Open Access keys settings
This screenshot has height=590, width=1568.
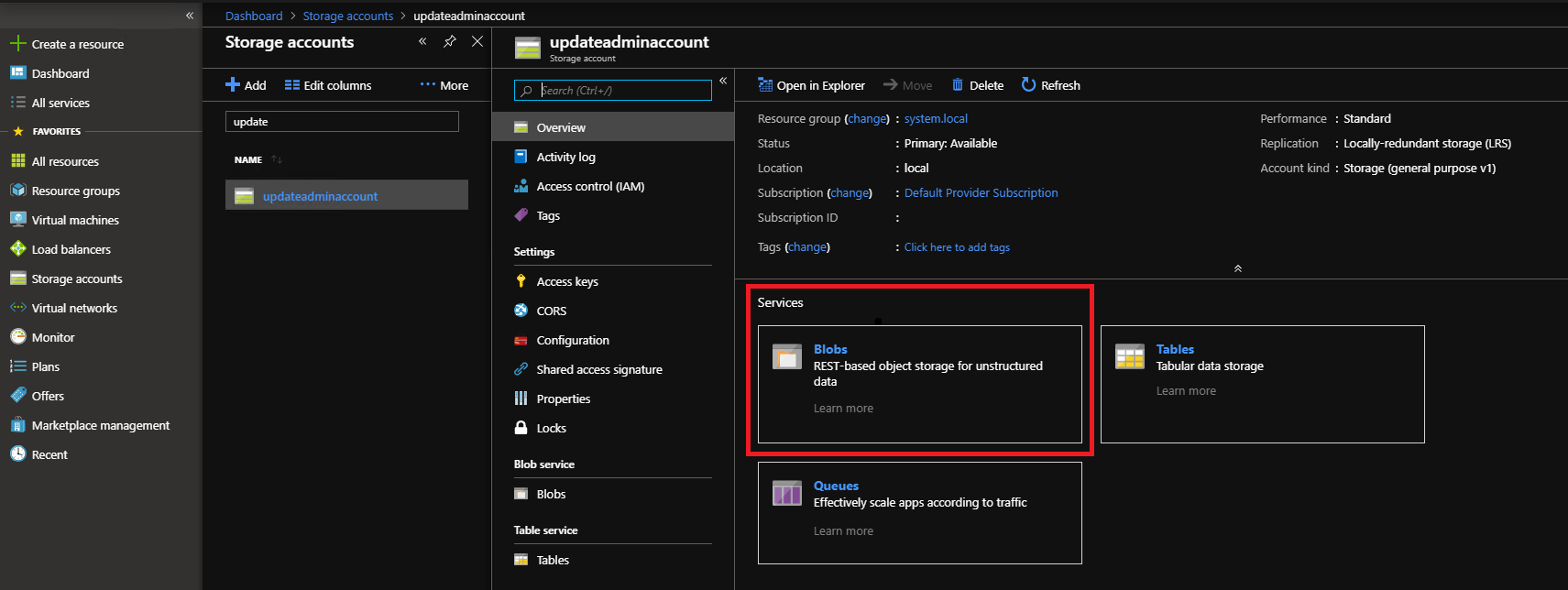567,281
